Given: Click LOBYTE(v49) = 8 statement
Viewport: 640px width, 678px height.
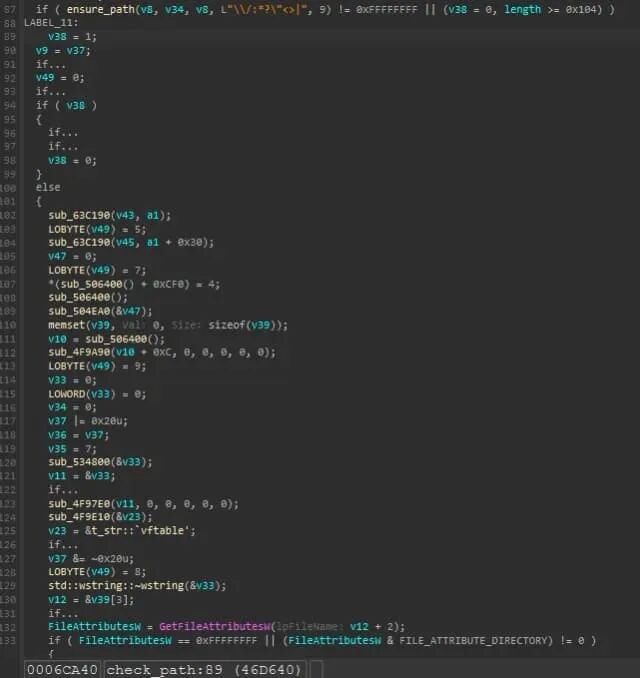Looking at the screenshot, I should point(97,572).
